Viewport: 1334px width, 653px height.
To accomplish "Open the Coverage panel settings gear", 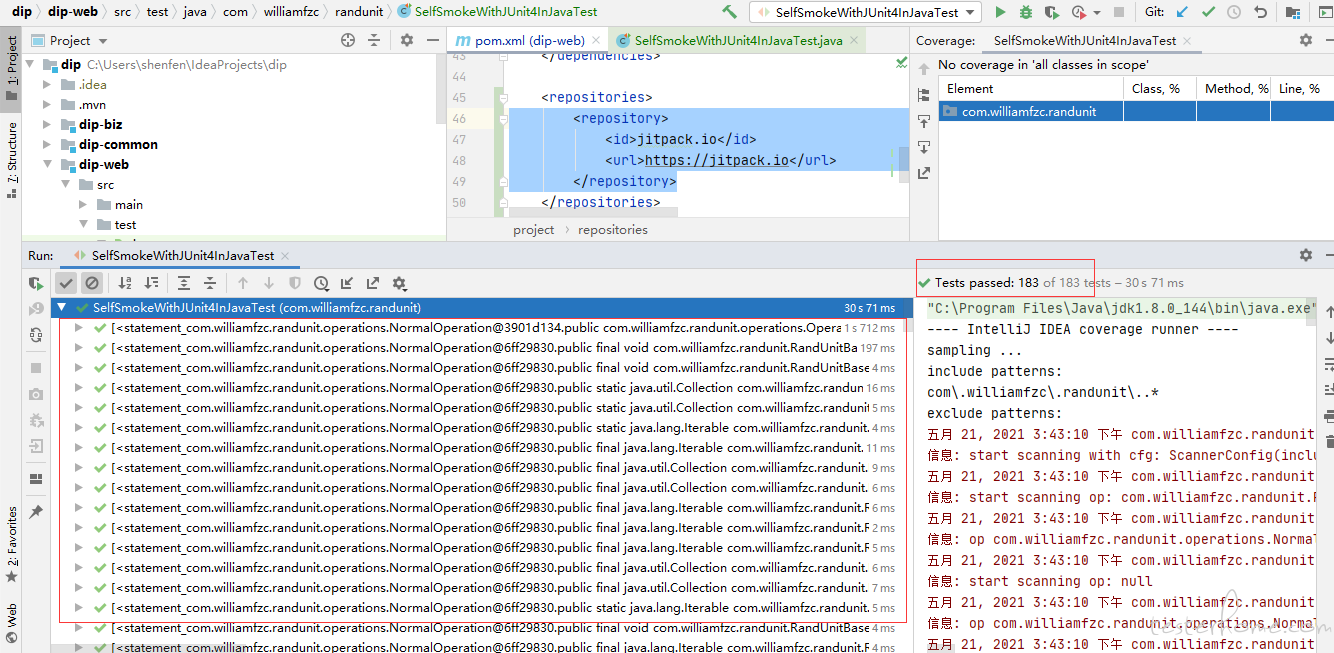I will click(1305, 40).
